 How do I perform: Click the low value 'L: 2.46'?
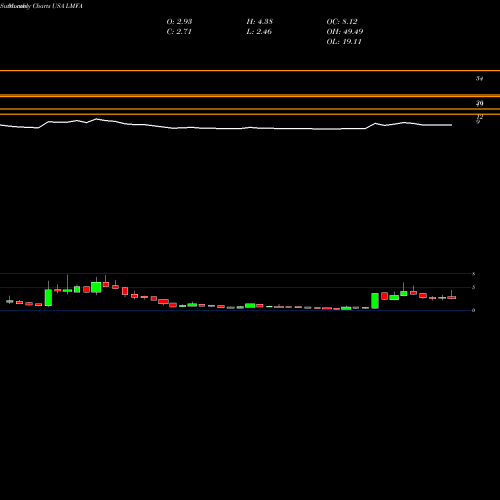259,32
